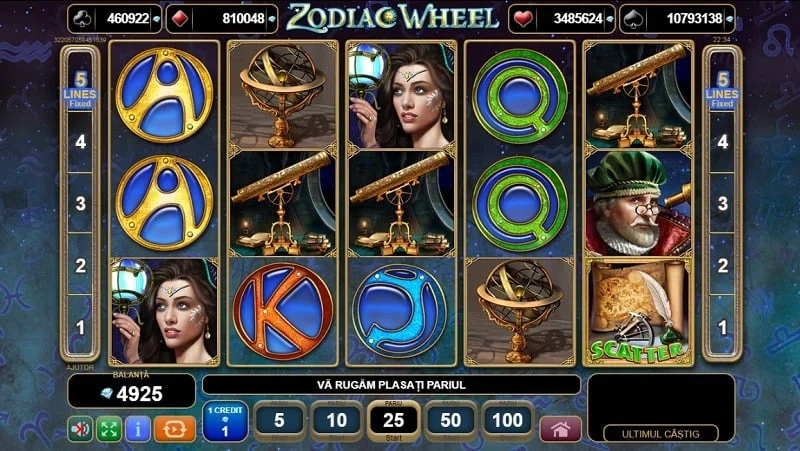Select line 4 on left indicator
The height and width of the screenshot is (451, 800).
tap(81, 142)
